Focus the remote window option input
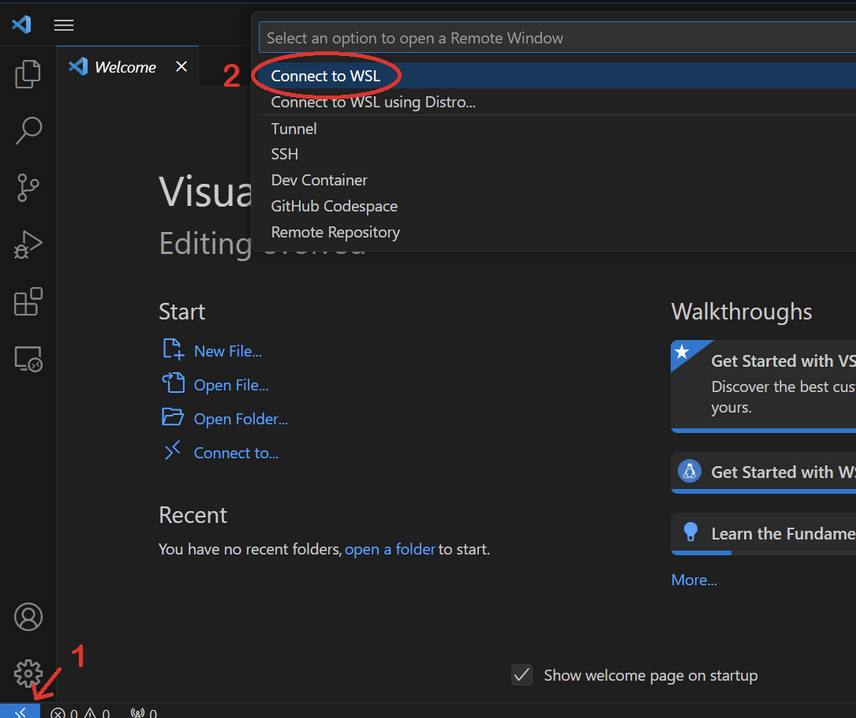 557,38
